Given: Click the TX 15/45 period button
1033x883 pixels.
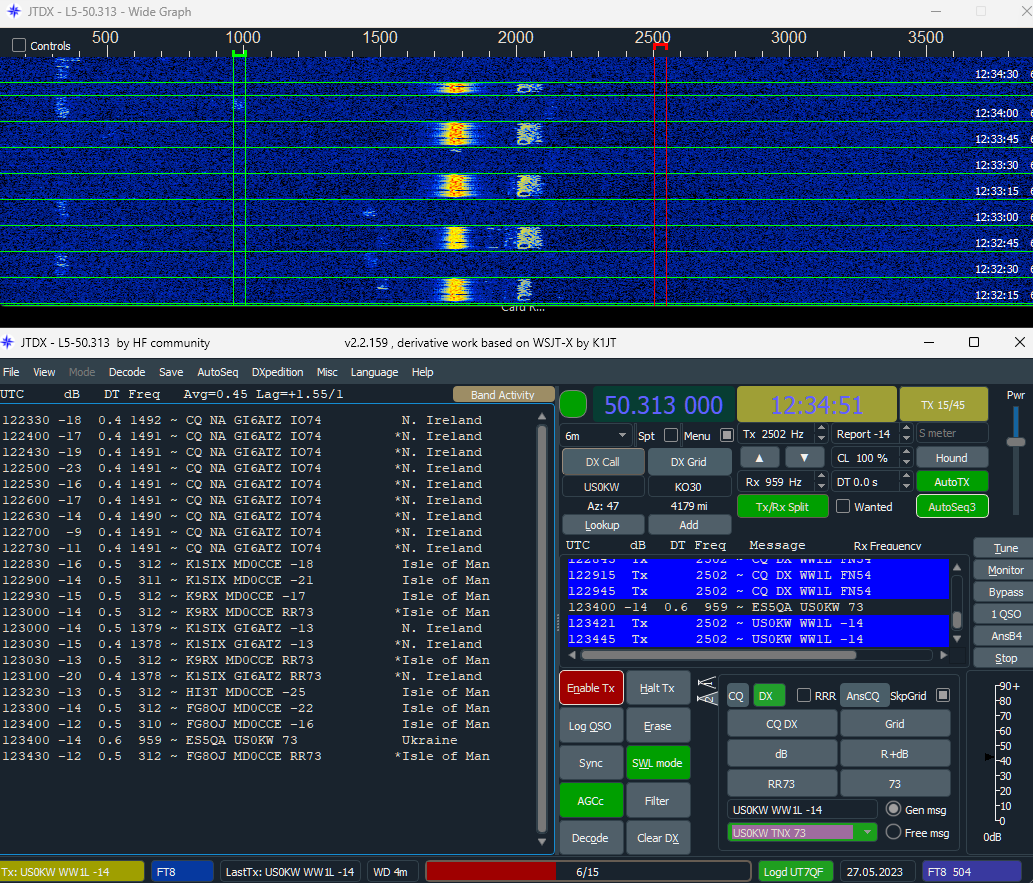Looking at the screenshot, I should click(943, 404).
